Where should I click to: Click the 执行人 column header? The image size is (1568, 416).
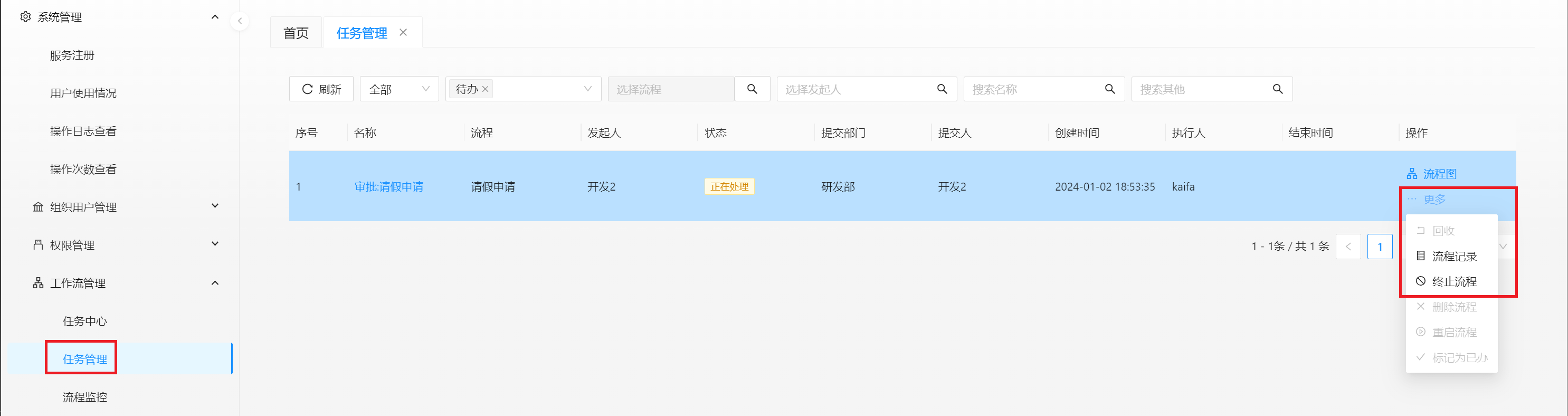(1188, 133)
